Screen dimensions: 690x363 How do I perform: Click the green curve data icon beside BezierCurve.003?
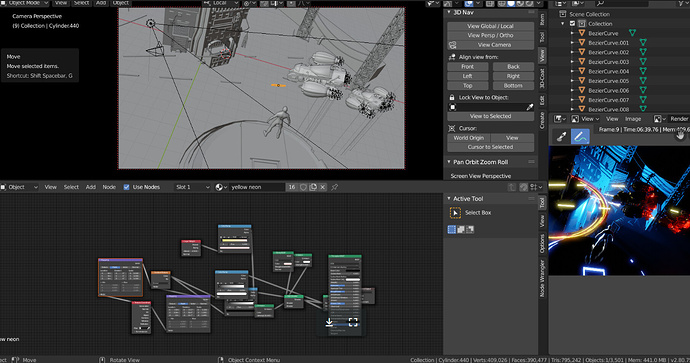643,62
